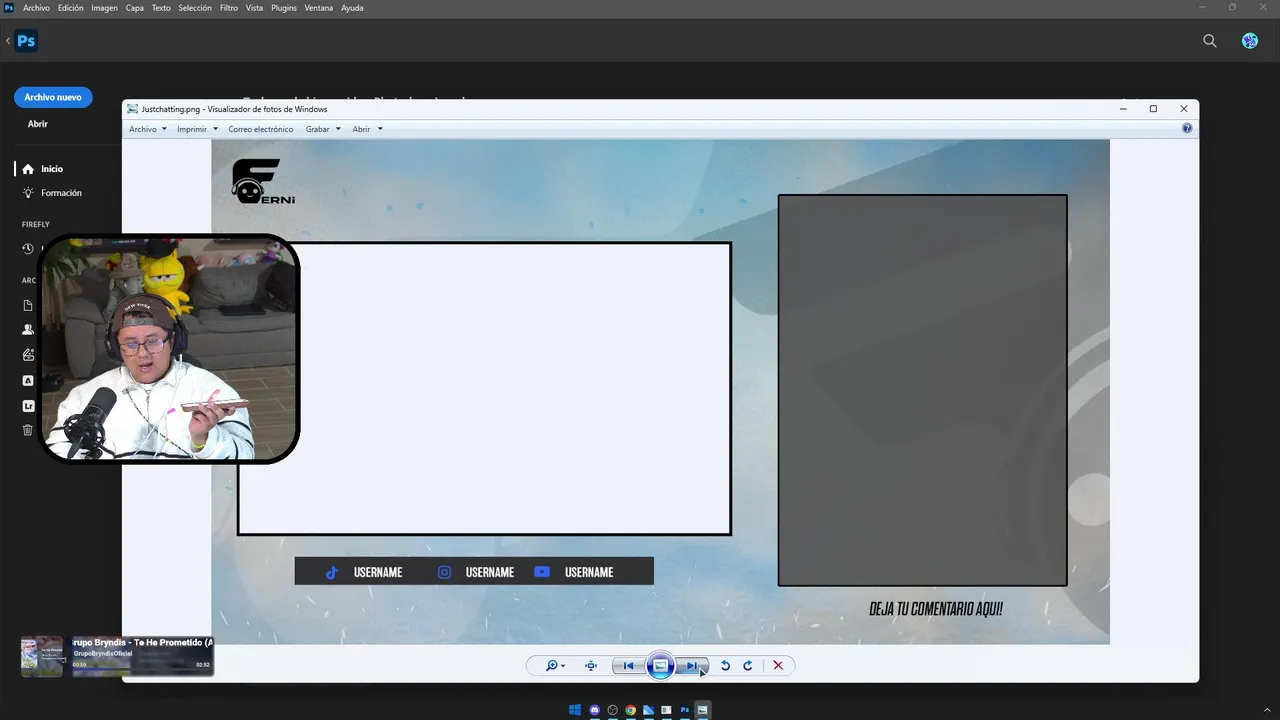This screenshot has width=1280, height=720.
Task: Go to next image in Photo Viewer
Action: [x=692, y=666]
